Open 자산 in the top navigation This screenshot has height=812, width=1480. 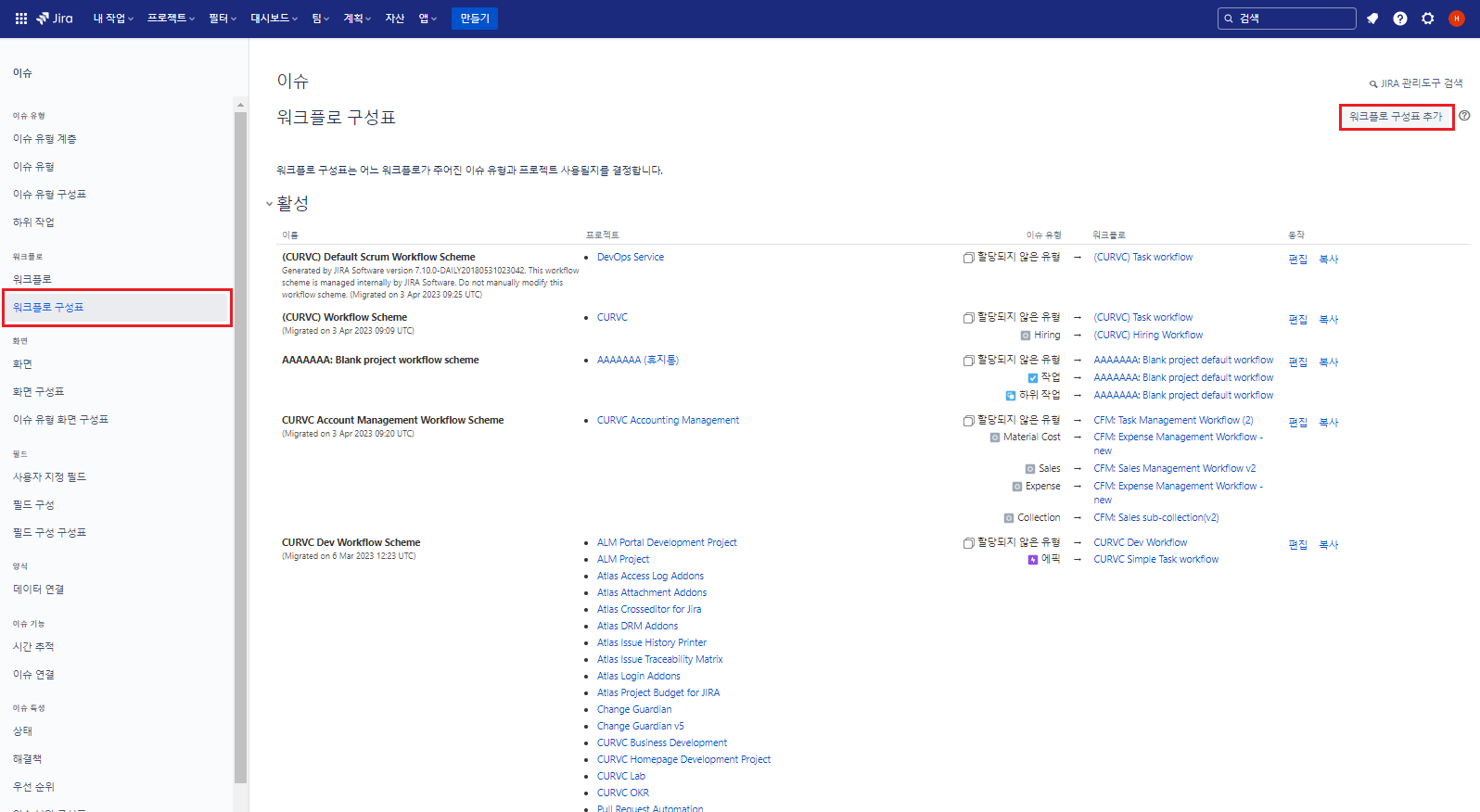coord(395,19)
